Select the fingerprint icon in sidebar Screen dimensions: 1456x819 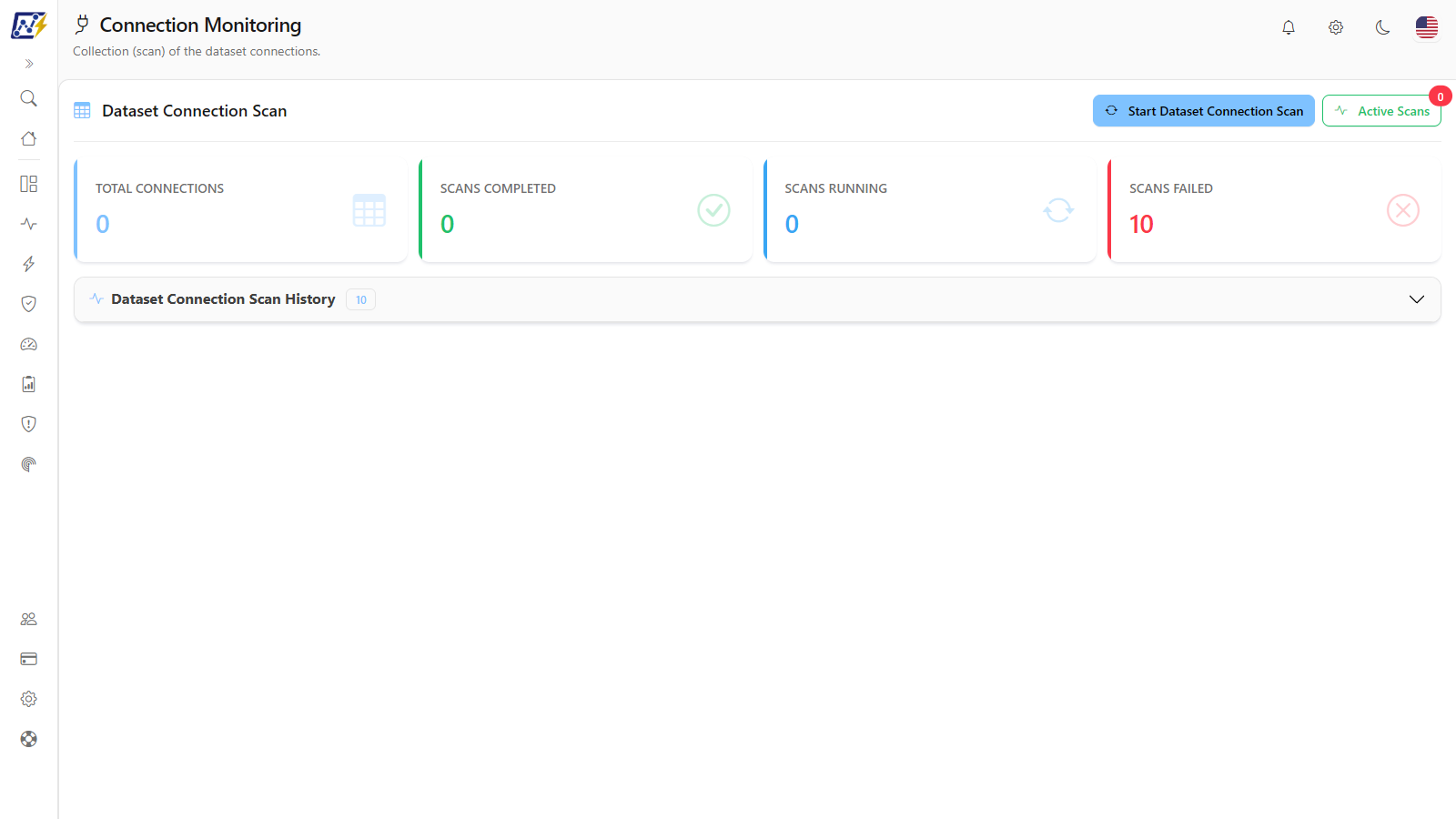[29, 464]
